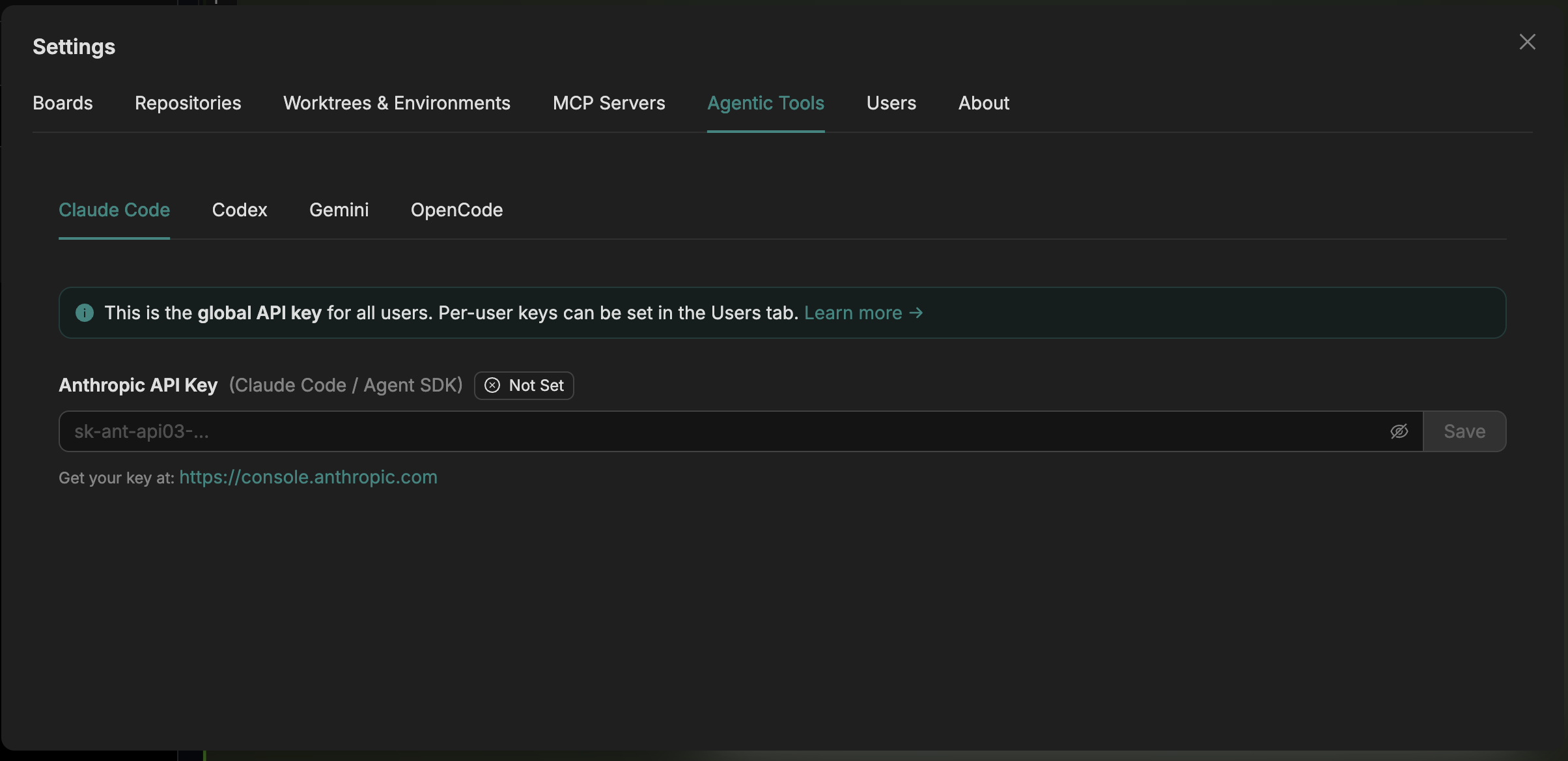Switch to the Boards tab
The height and width of the screenshot is (761, 1568).
(x=63, y=103)
